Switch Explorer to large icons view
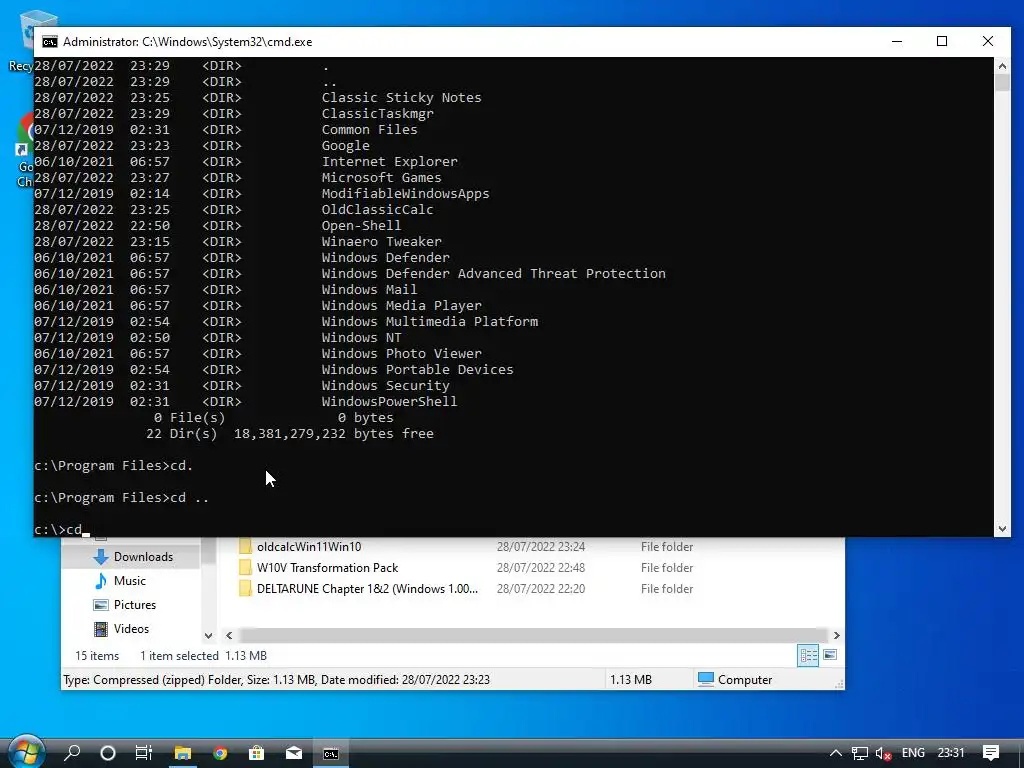 click(830, 655)
